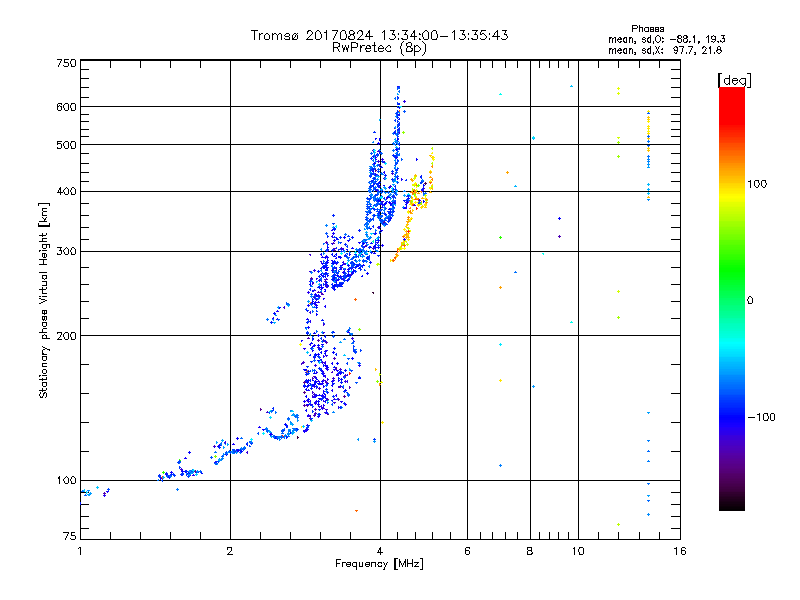Click the y-axis tick label '400'
This screenshot has width=800, height=600.
click(66, 191)
